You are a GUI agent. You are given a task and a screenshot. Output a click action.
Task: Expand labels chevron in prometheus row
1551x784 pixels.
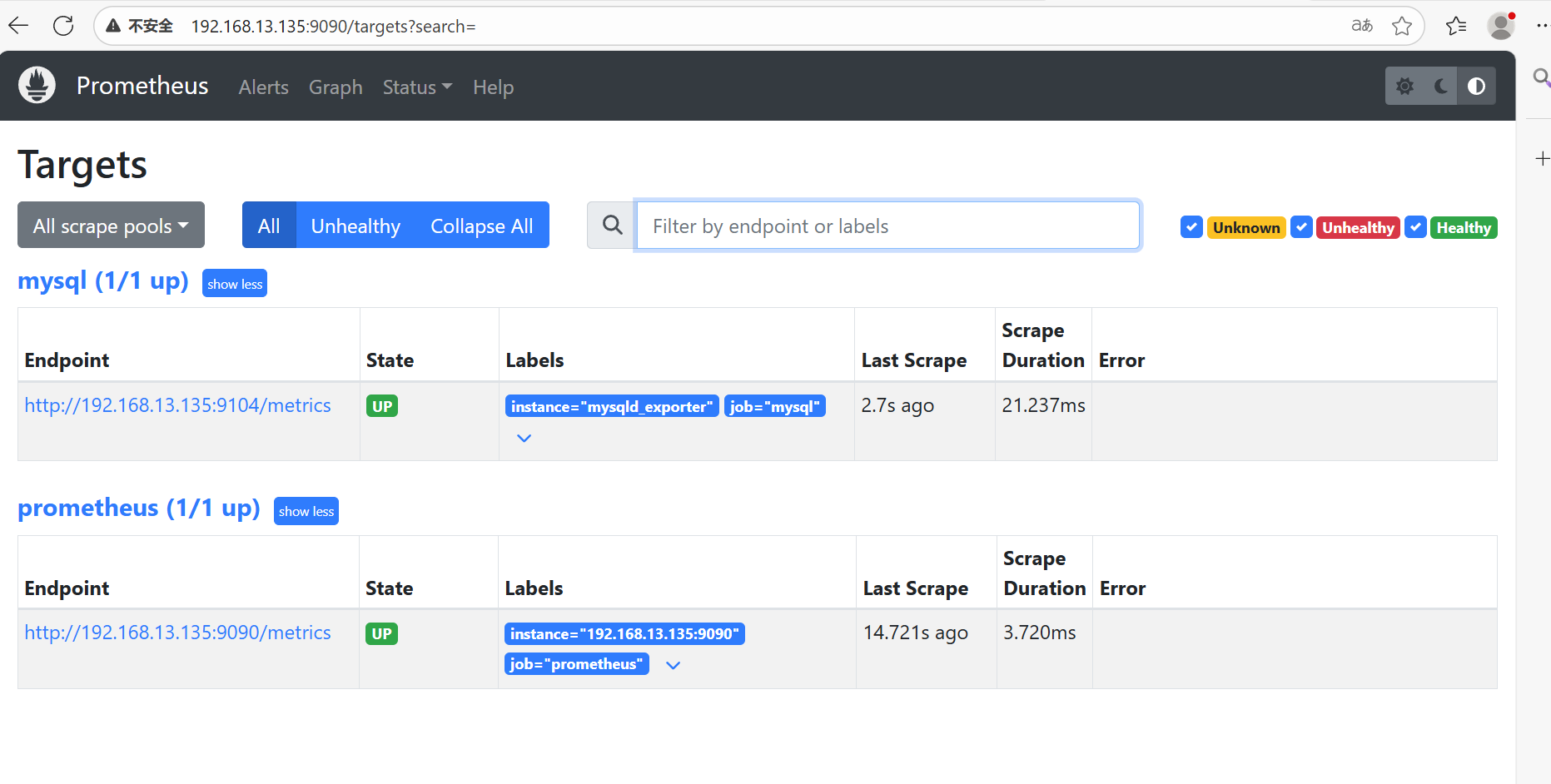click(x=674, y=665)
